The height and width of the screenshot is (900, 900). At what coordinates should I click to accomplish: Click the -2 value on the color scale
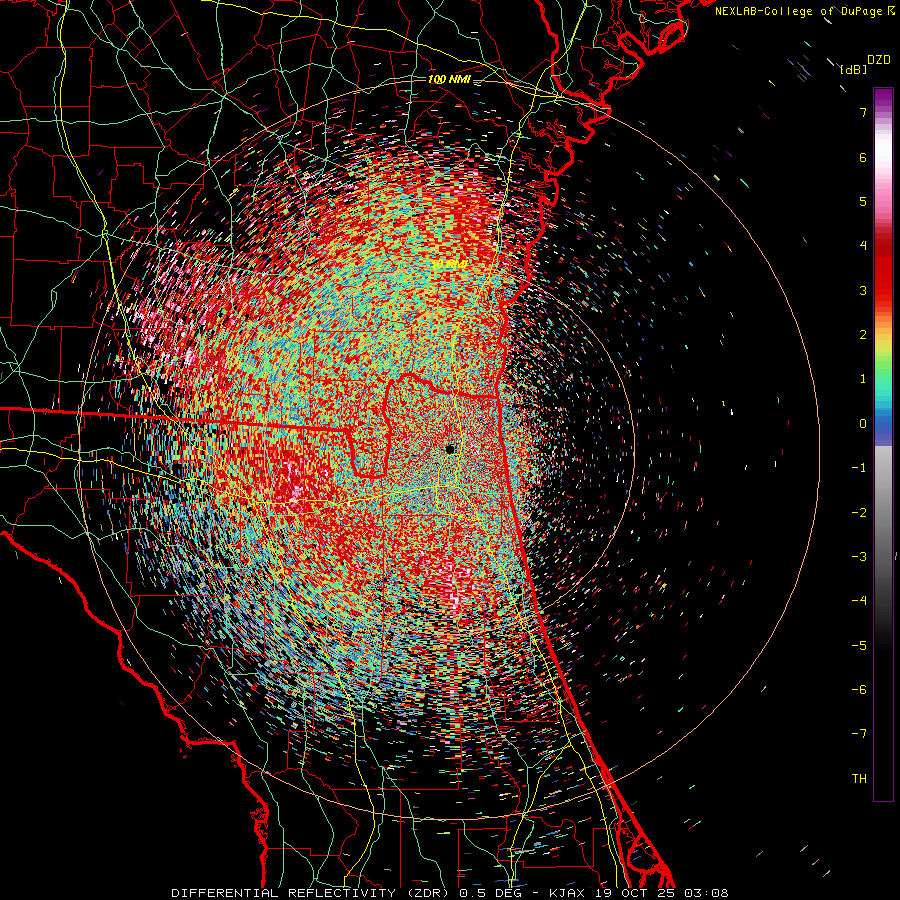point(859,513)
